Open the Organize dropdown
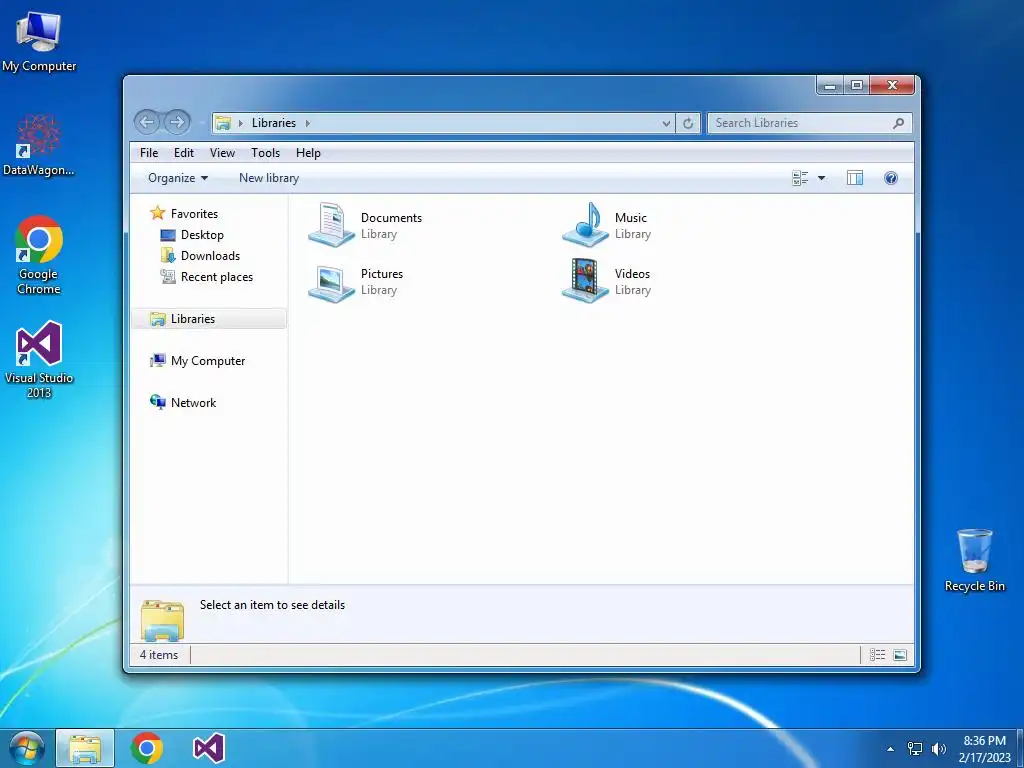Image resolution: width=1024 pixels, height=768 pixels. tap(178, 178)
